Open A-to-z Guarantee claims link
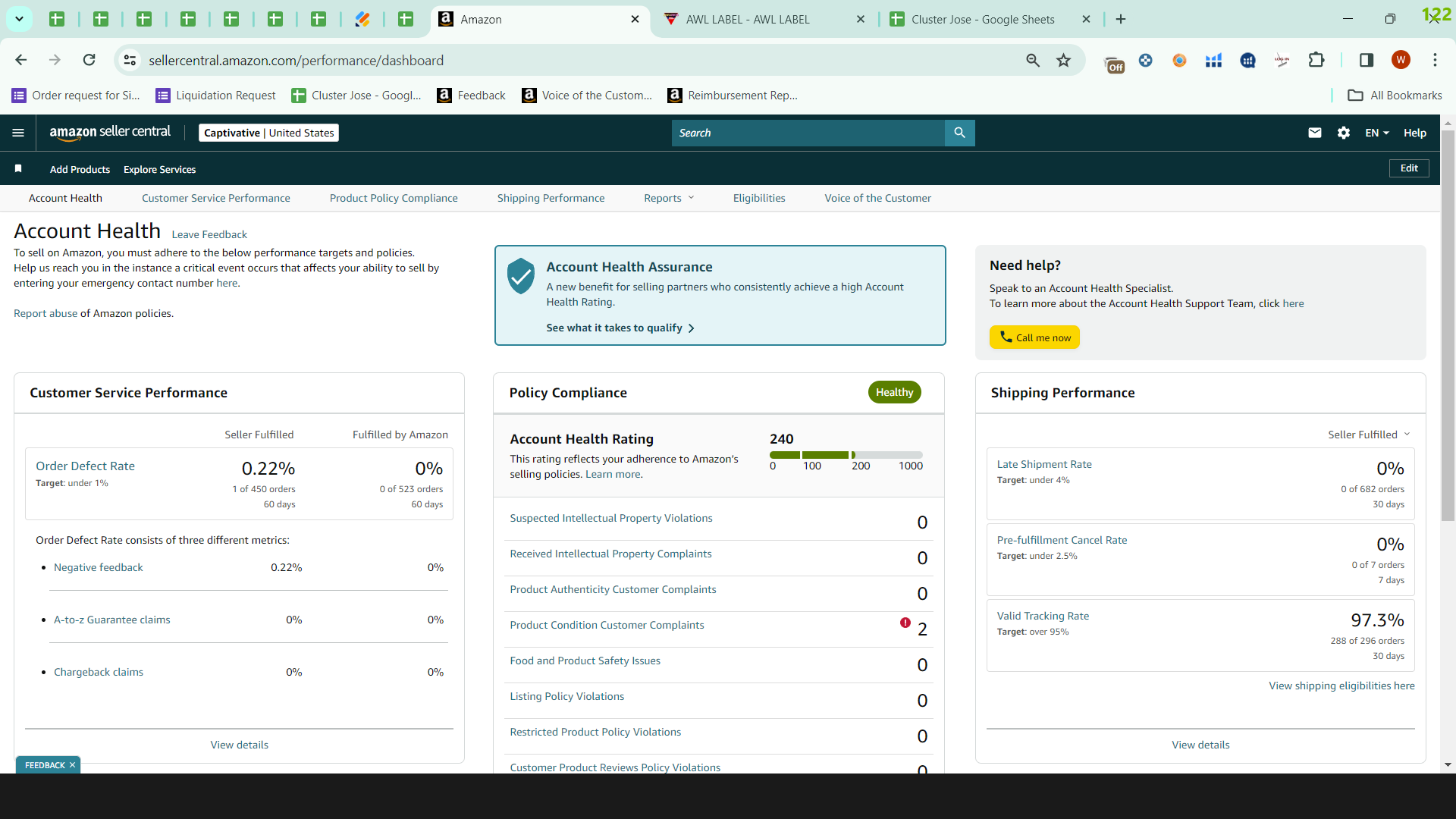The width and height of the screenshot is (1456, 819). coord(112,620)
